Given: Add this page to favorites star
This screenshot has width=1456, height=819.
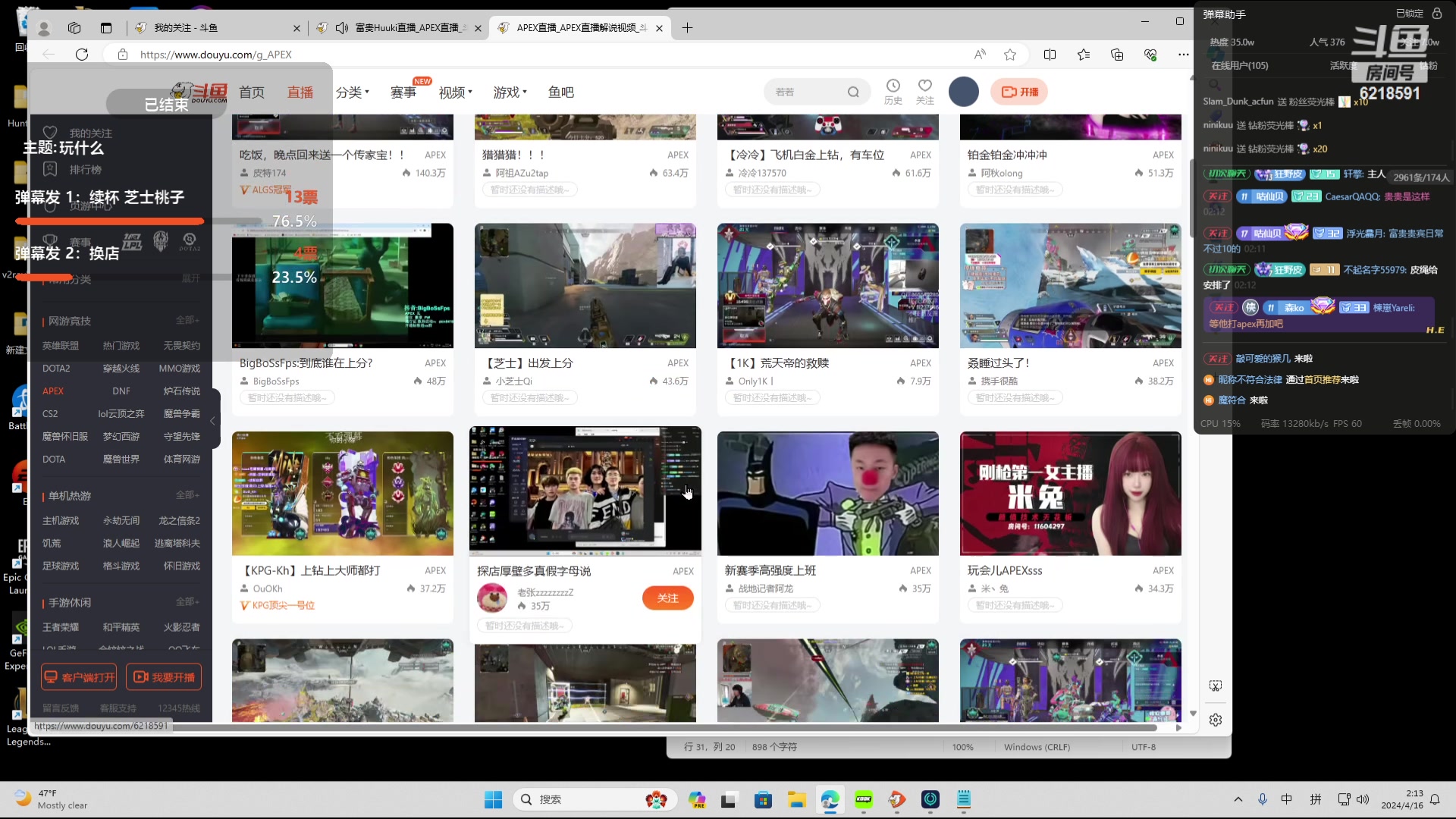Looking at the screenshot, I should coord(1010,54).
